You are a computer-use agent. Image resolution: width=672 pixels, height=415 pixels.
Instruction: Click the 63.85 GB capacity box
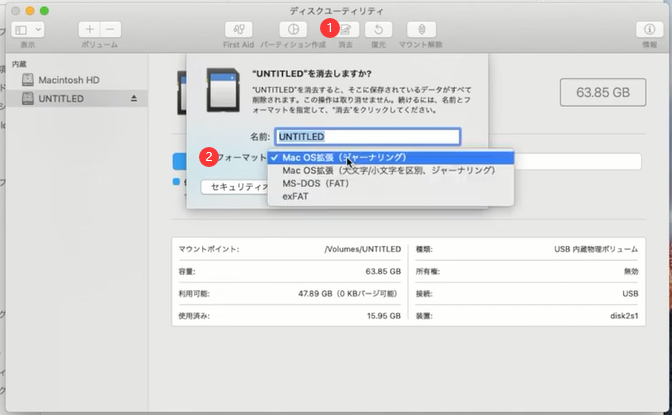click(603, 92)
